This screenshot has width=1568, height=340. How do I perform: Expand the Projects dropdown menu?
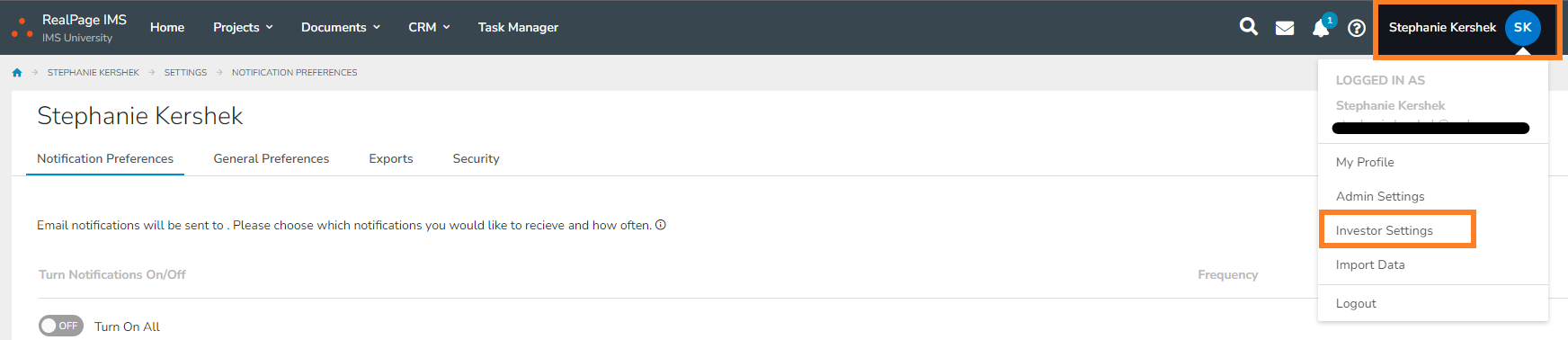243,27
